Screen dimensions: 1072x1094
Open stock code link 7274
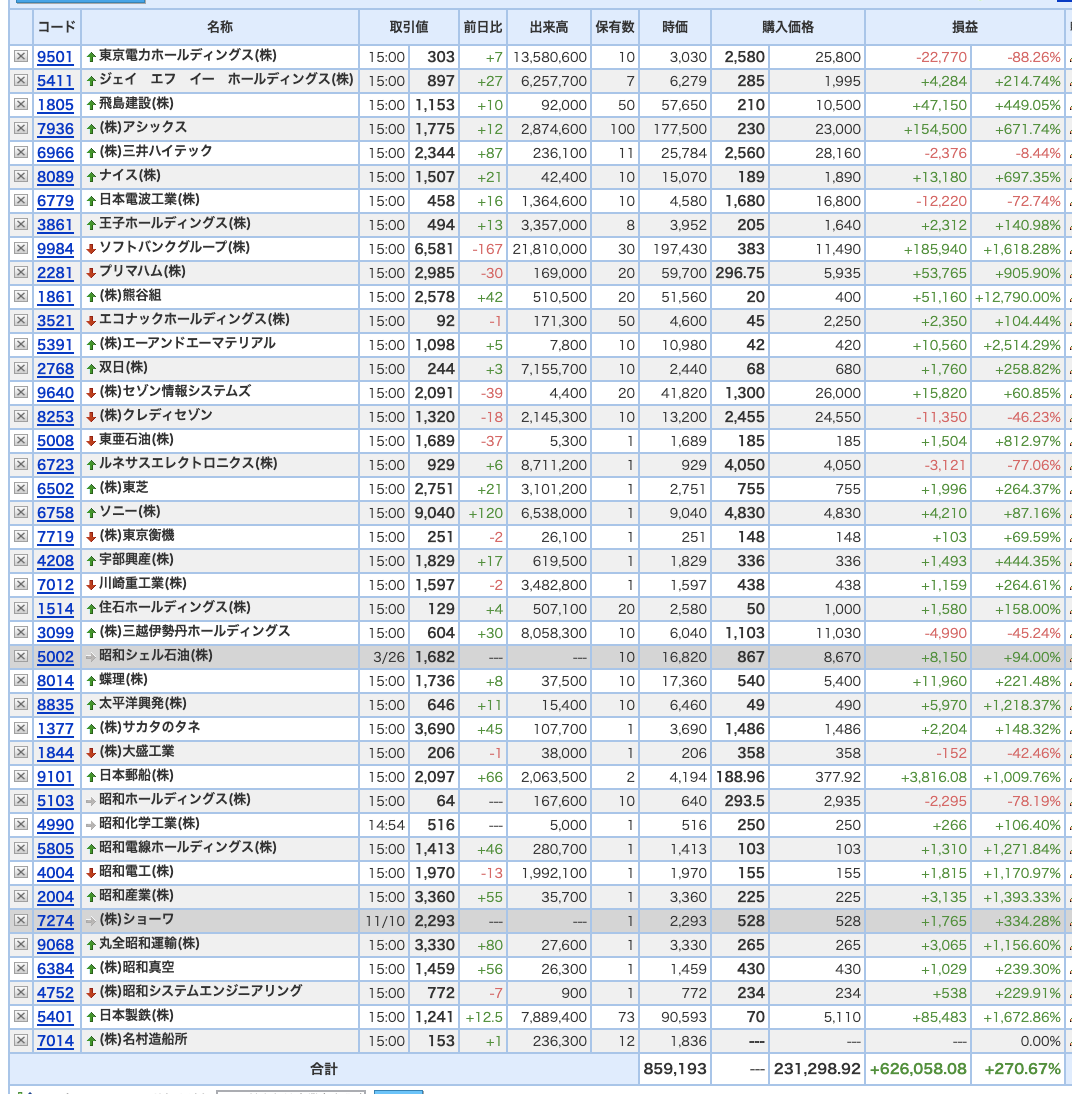tap(55, 921)
